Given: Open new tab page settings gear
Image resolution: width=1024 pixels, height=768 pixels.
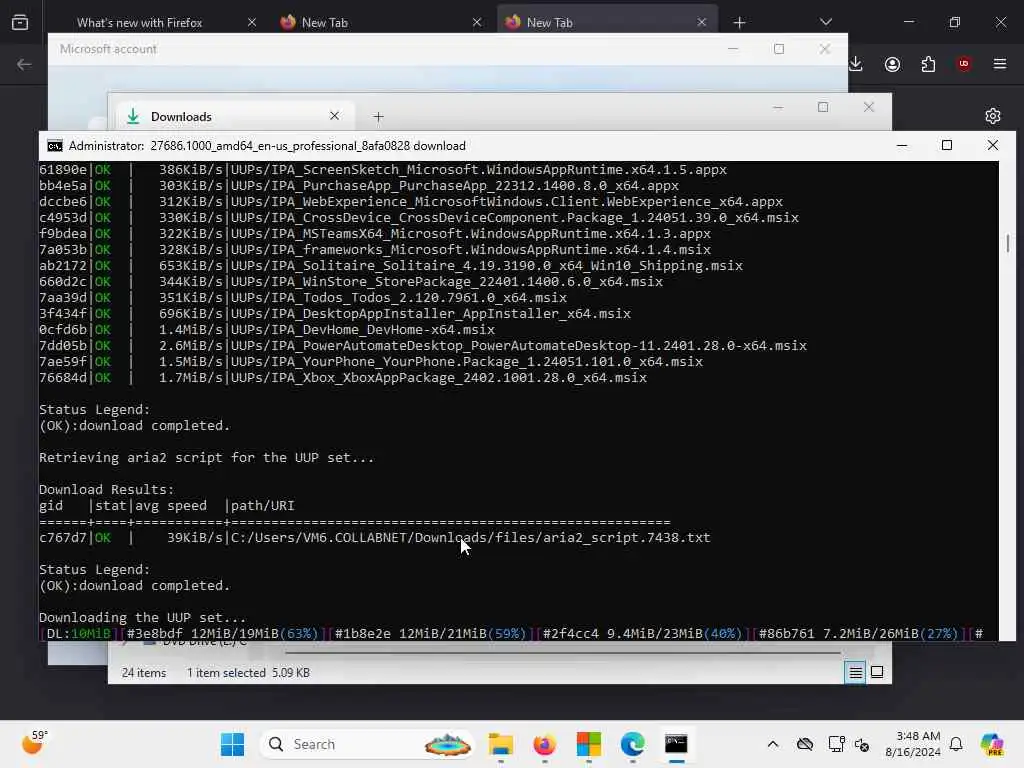Looking at the screenshot, I should tap(993, 116).
